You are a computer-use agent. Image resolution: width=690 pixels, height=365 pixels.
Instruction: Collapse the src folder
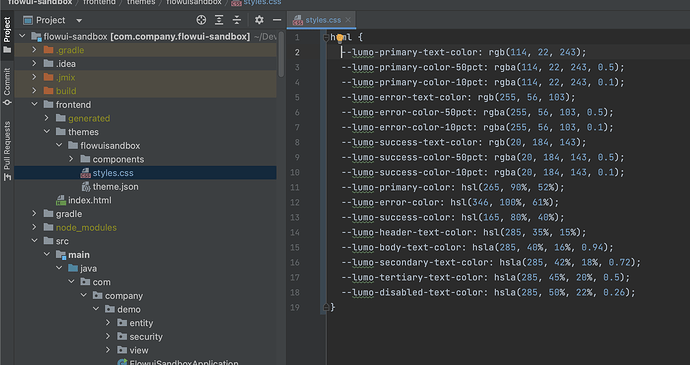click(34, 241)
